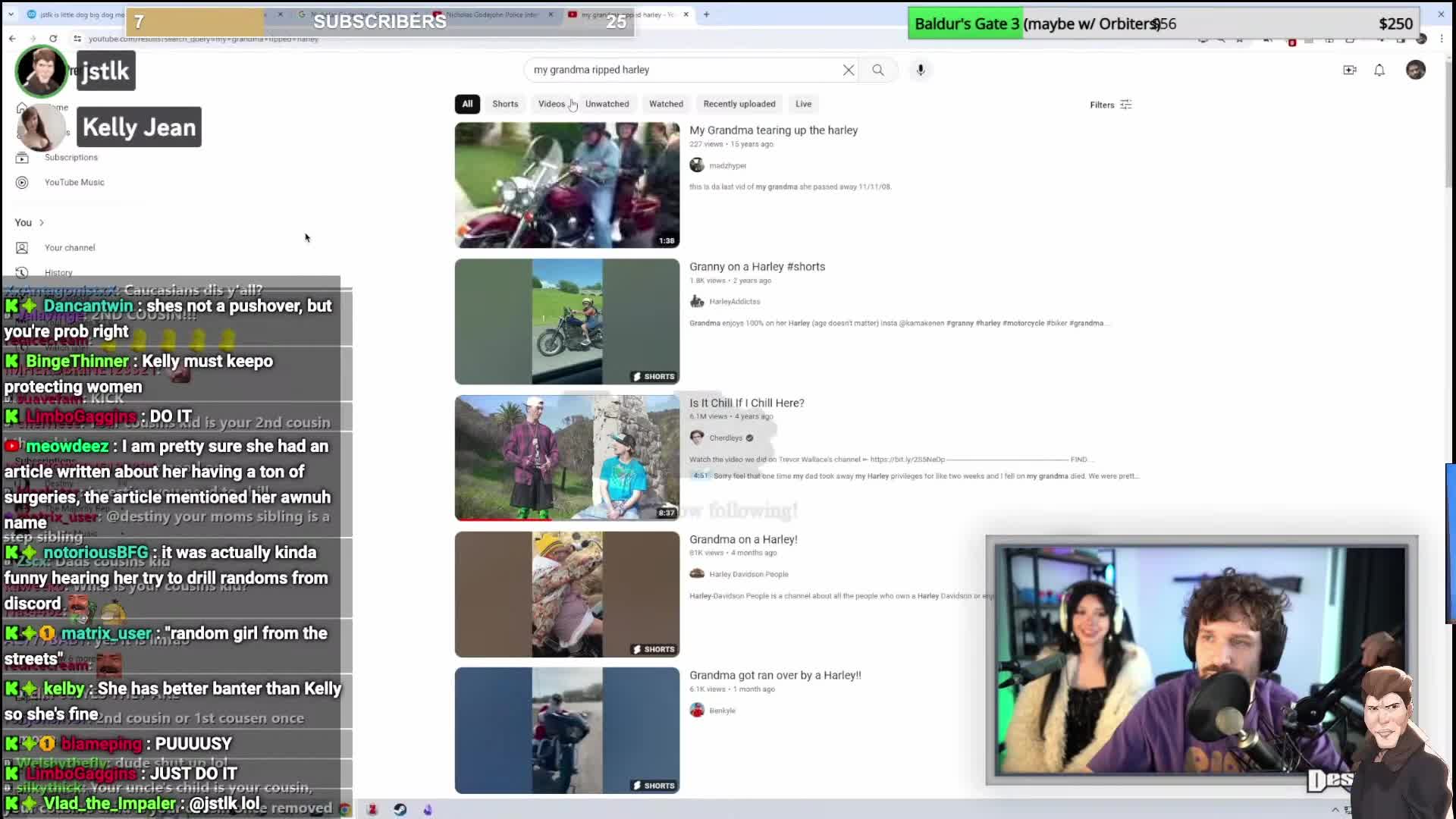Open Subscriptions in the sidebar
This screenshot has height=819, width=1456.
[x=71, y=157]
